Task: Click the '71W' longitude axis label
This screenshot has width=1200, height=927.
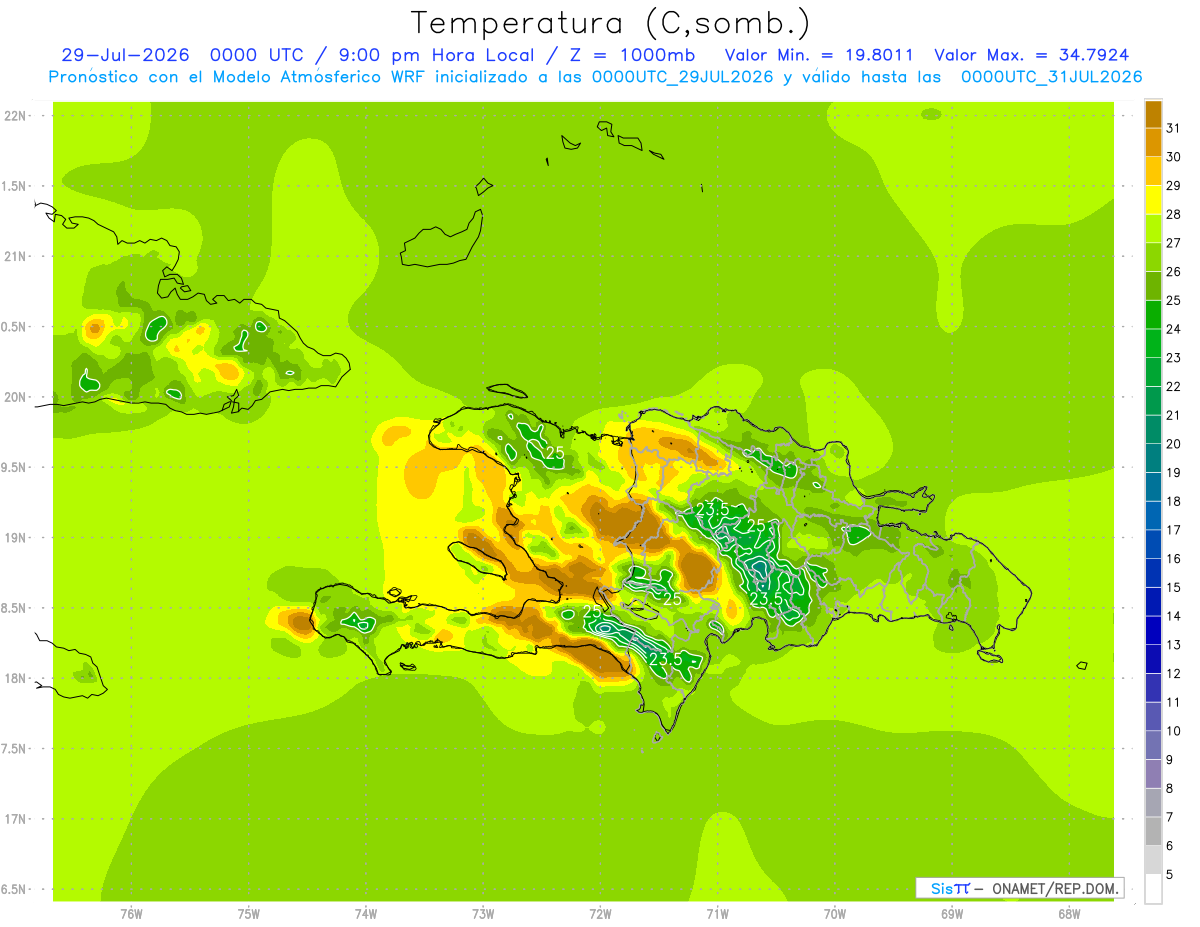Action: (717, 914)
